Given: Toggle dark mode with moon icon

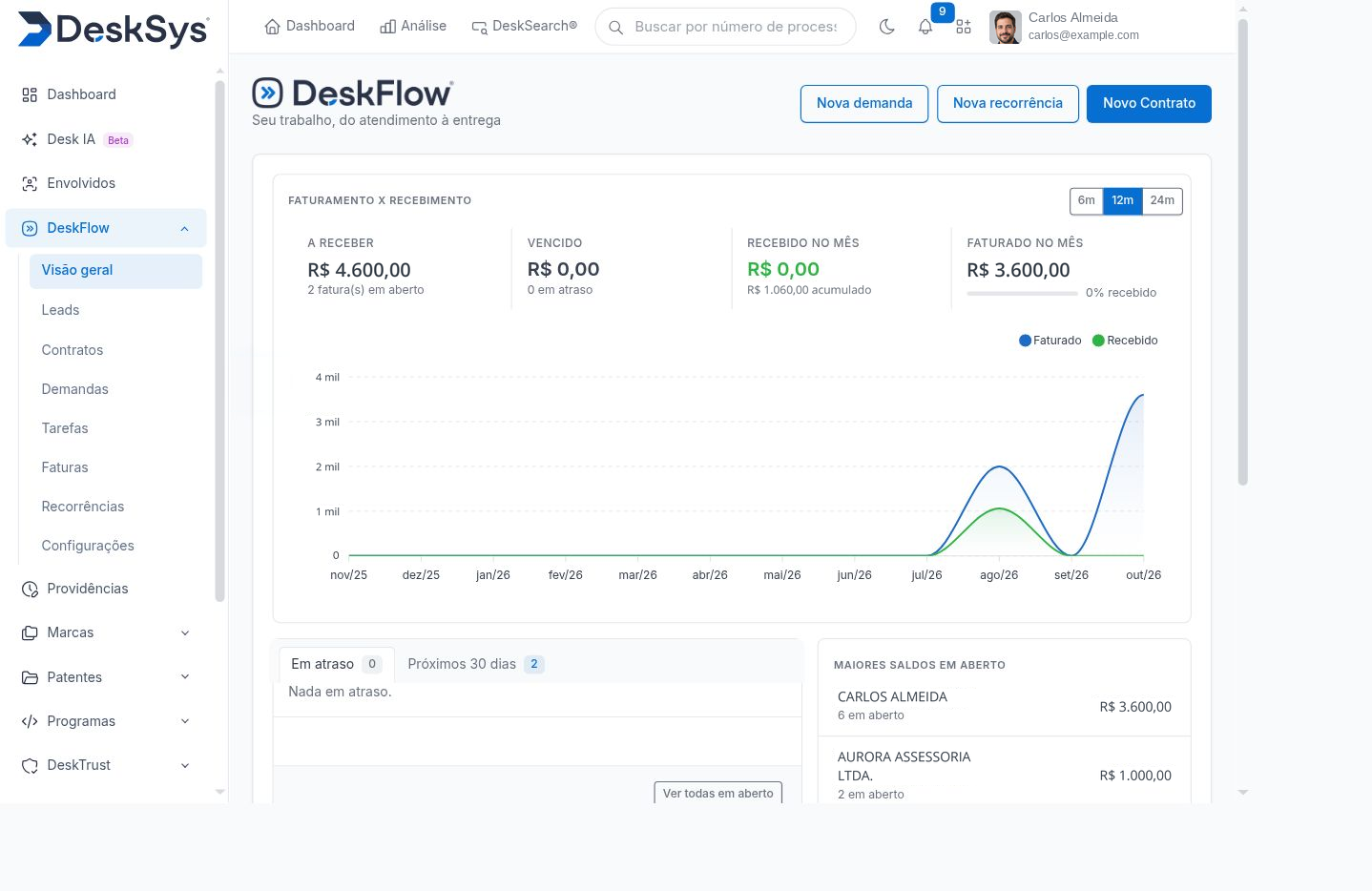Looking at the screenshot, I should (x=886, y=27).
